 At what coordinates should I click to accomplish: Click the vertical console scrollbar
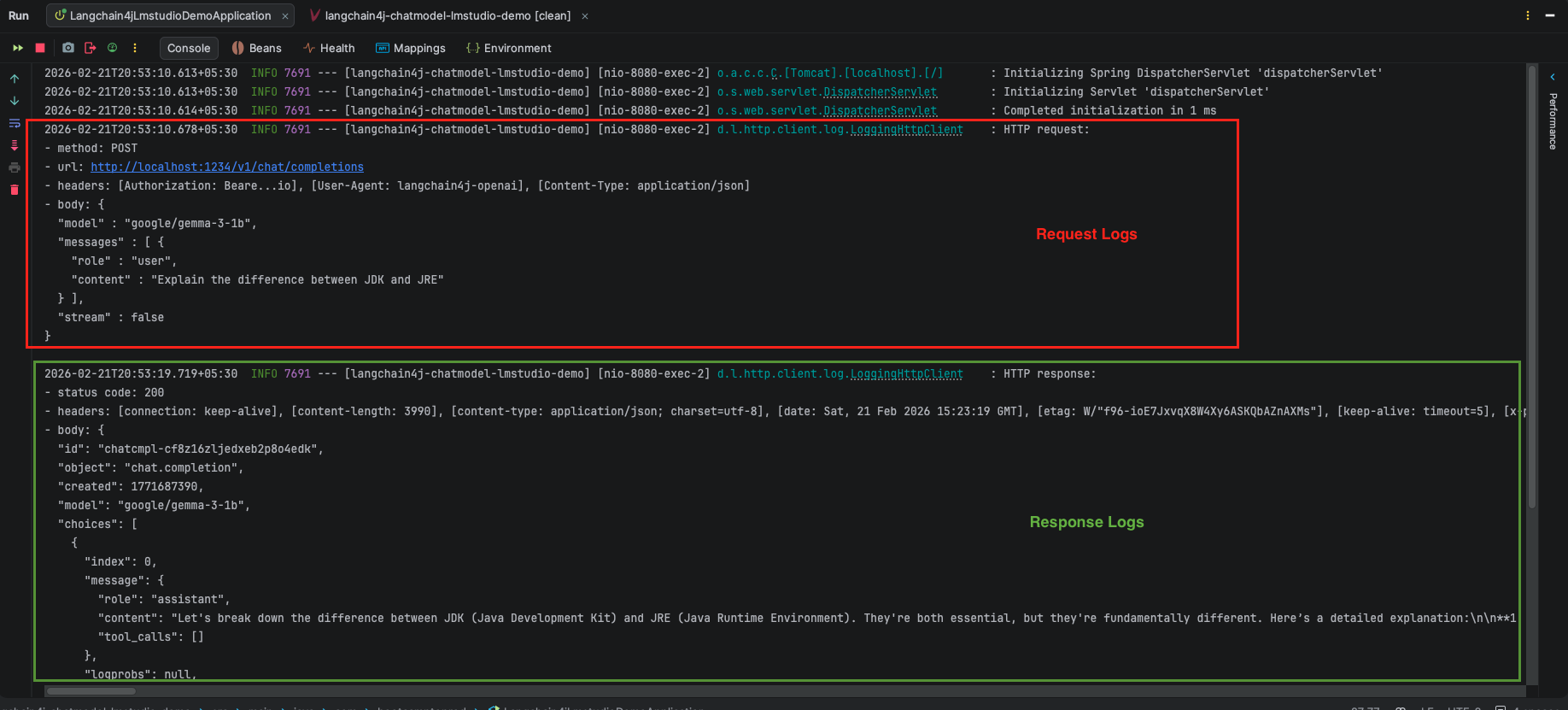(x=1532, y=286)
